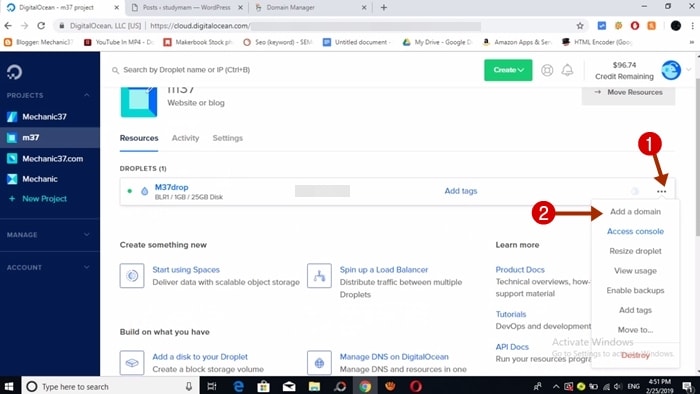Click the m37 project image icon
The width and height of the screenshot is (700, 394).
139,102
